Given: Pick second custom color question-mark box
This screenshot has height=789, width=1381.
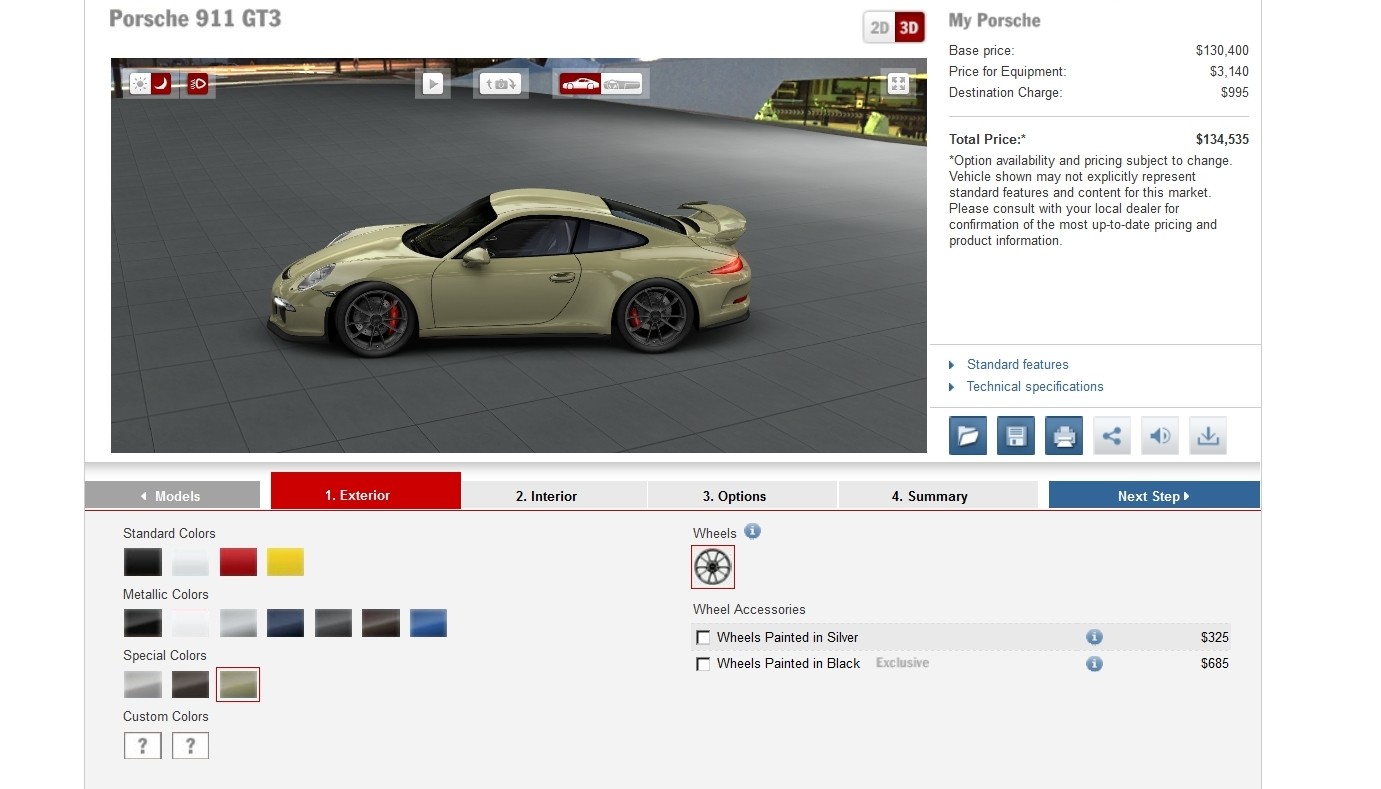Looking at the screenshot, I should (x=190, y=745).
